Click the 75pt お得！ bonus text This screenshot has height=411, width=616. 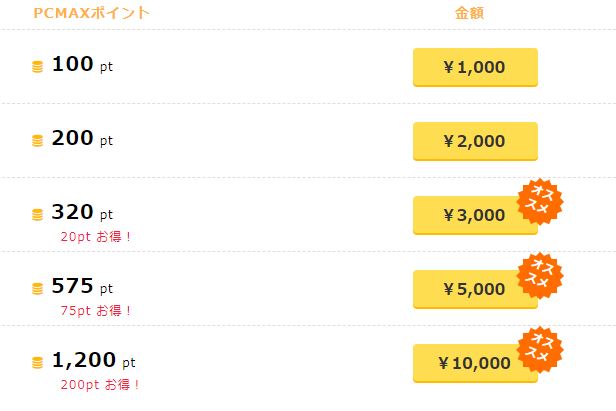coord(96,310)
